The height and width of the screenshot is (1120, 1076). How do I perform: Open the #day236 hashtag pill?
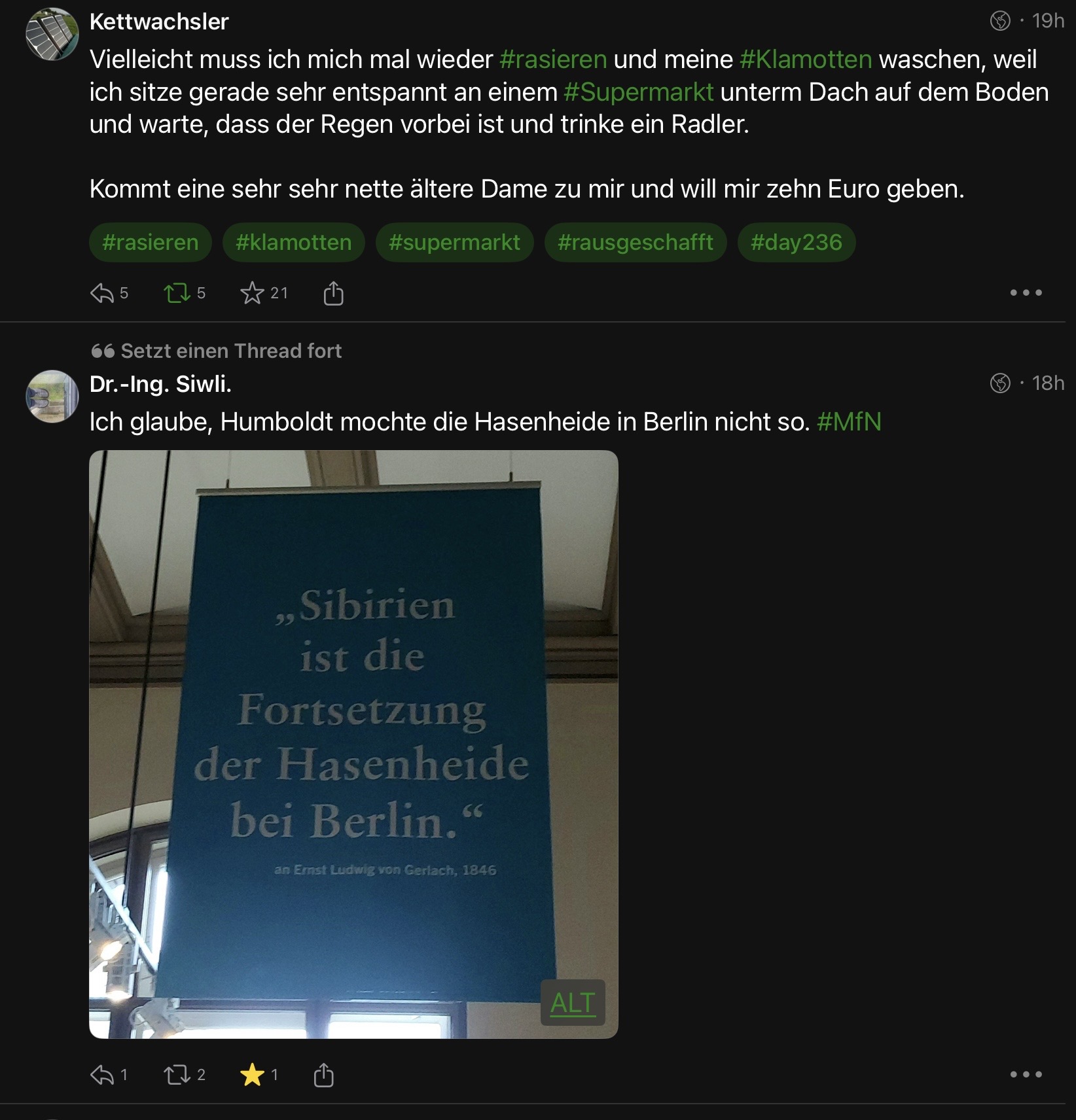797,243
